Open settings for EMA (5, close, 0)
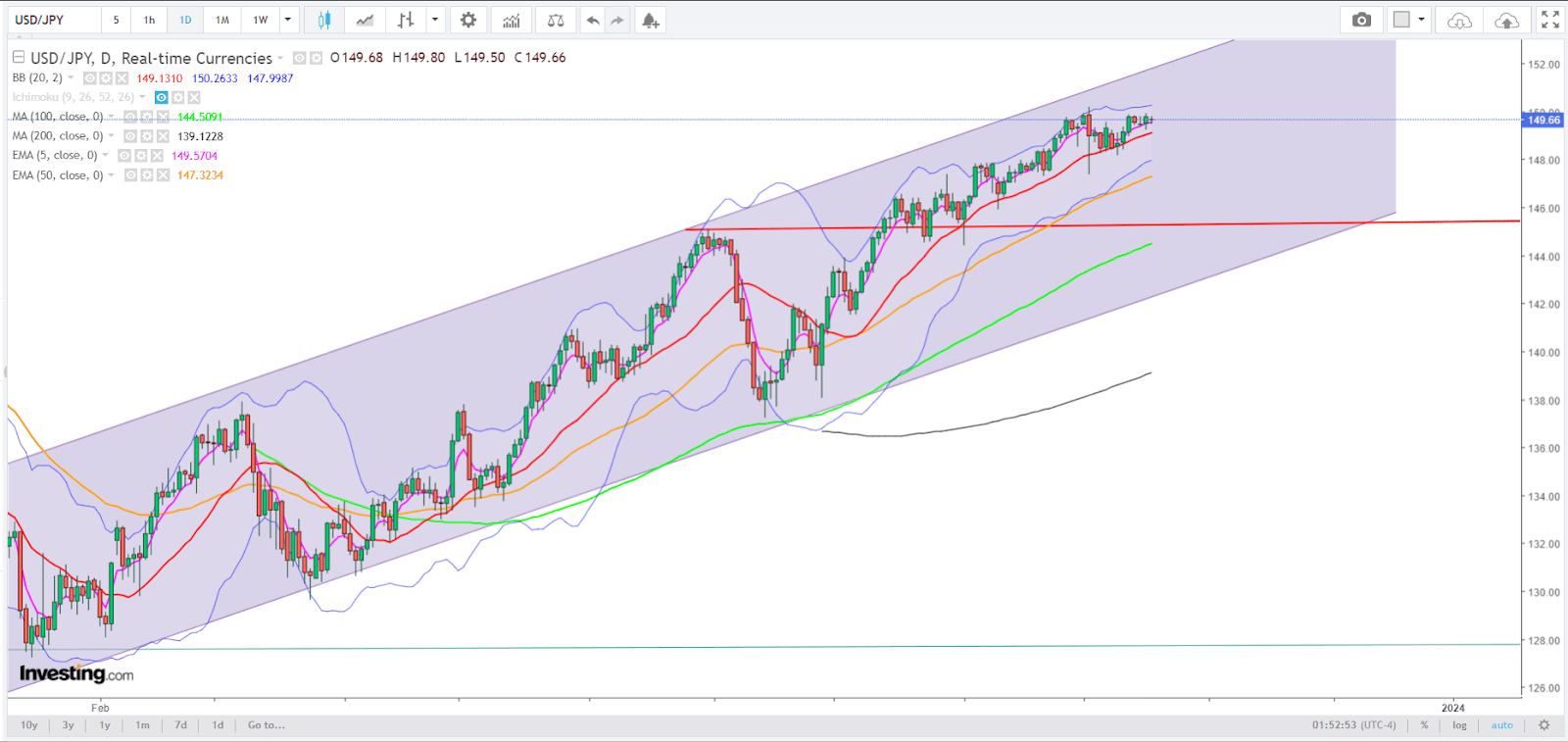 click(x=141, y=156)
